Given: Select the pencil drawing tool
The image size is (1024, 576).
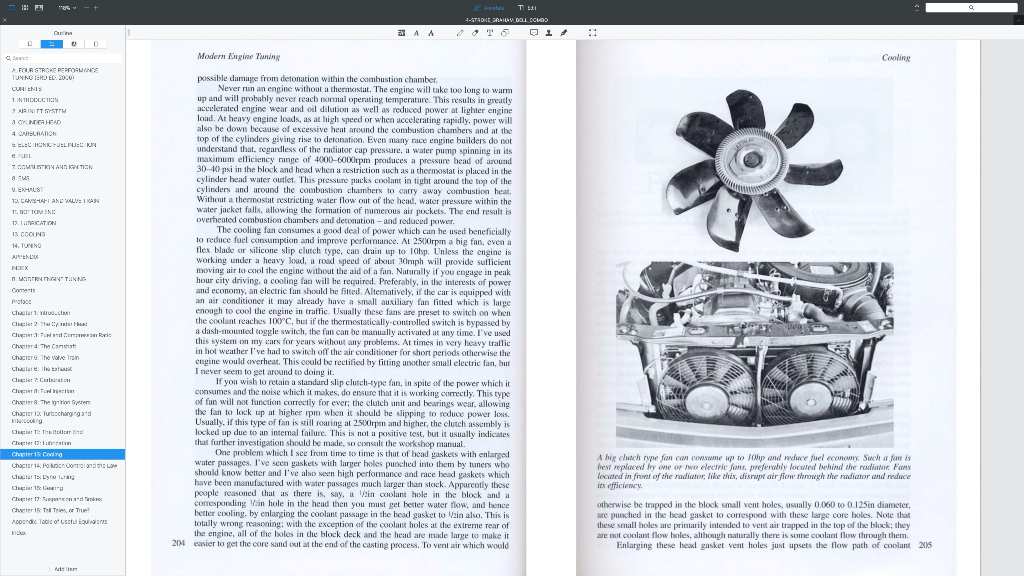Looking at the screenshot, I should tap(460, 33).
